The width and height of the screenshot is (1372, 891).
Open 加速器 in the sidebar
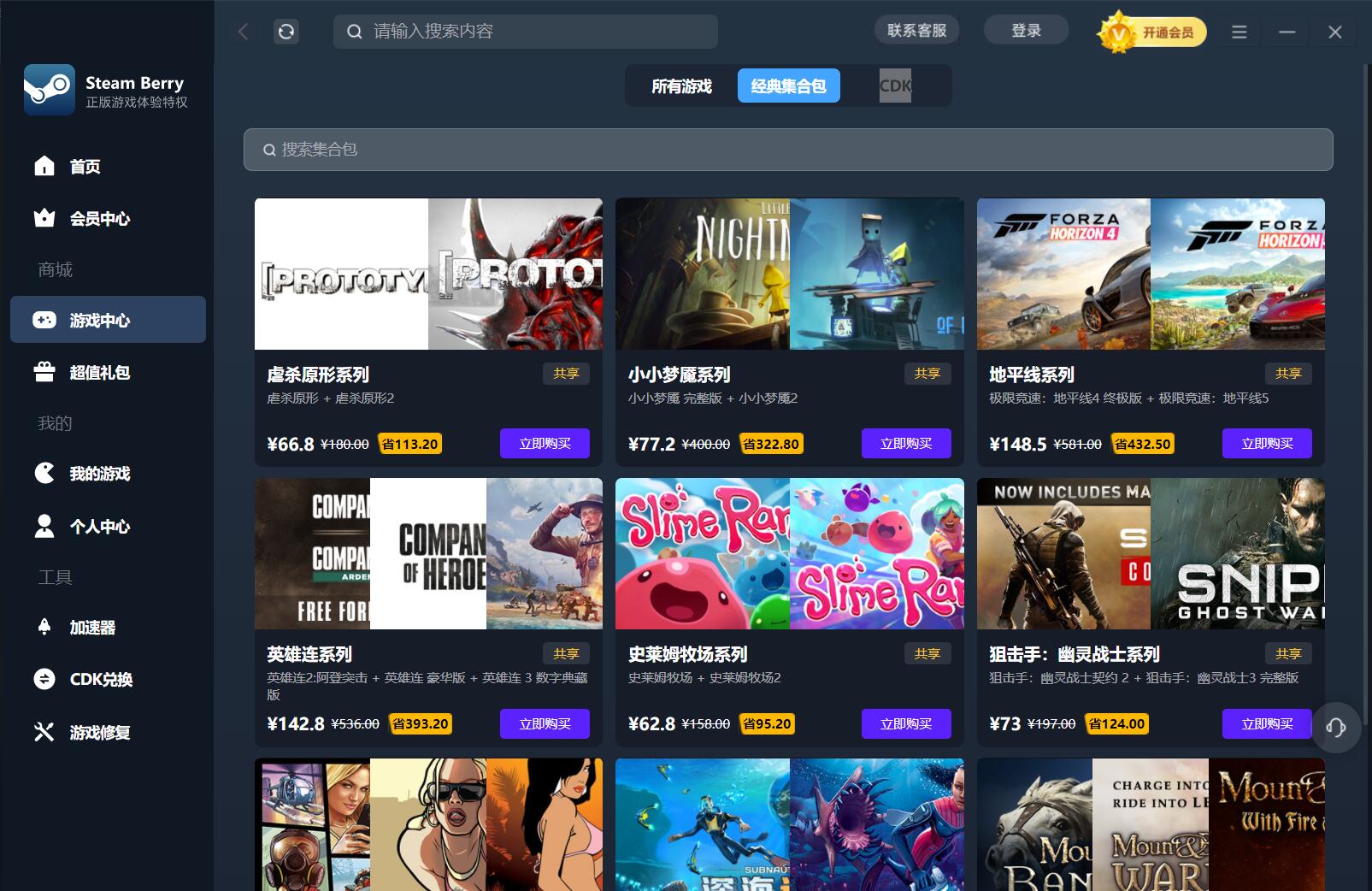(108, 627)
